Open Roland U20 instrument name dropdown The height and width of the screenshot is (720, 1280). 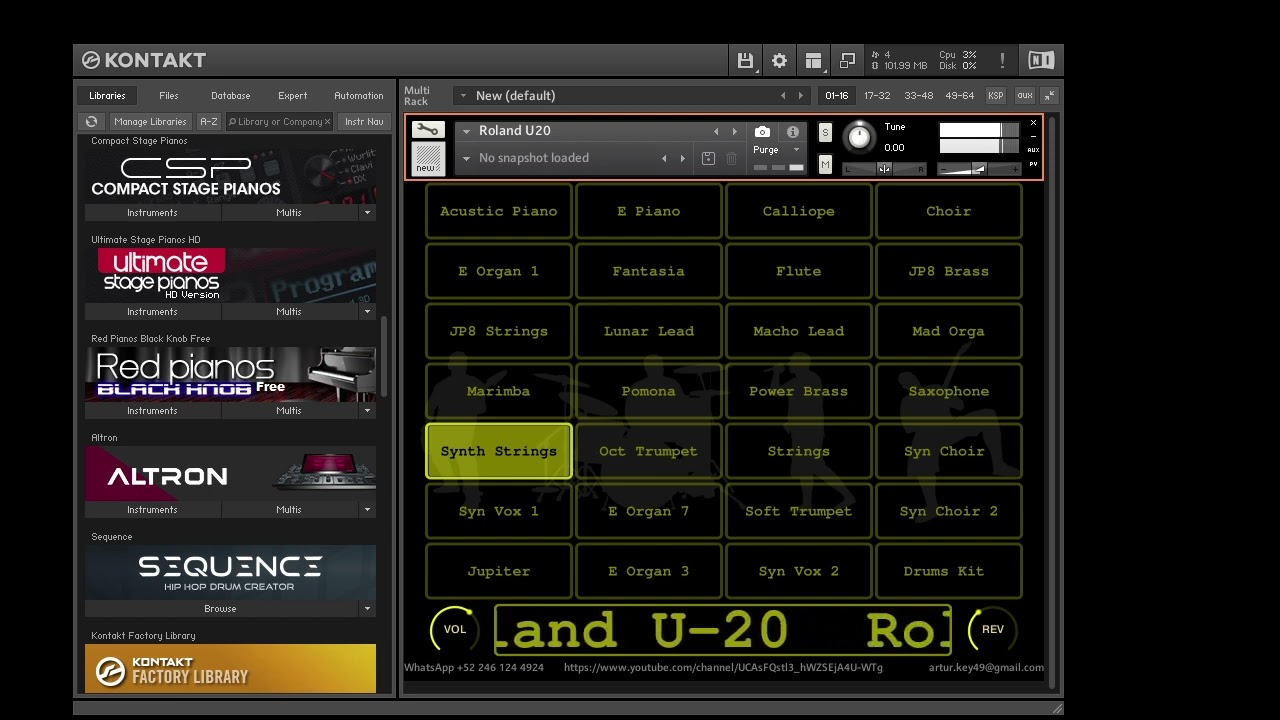[467, 132]
